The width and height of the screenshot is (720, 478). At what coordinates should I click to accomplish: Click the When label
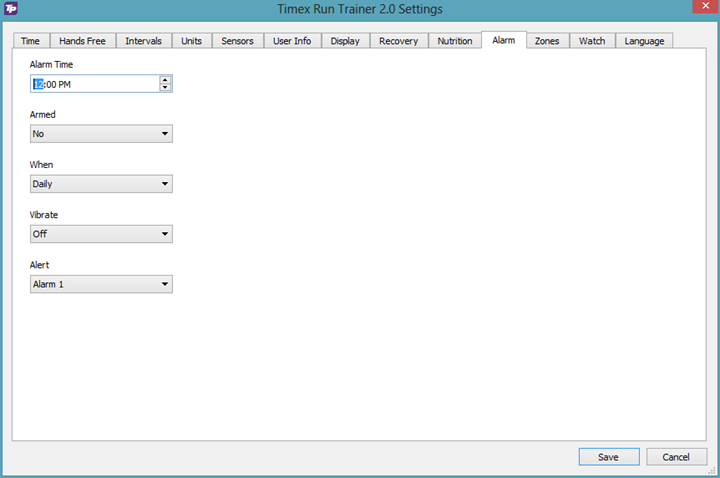coord(41,164)
